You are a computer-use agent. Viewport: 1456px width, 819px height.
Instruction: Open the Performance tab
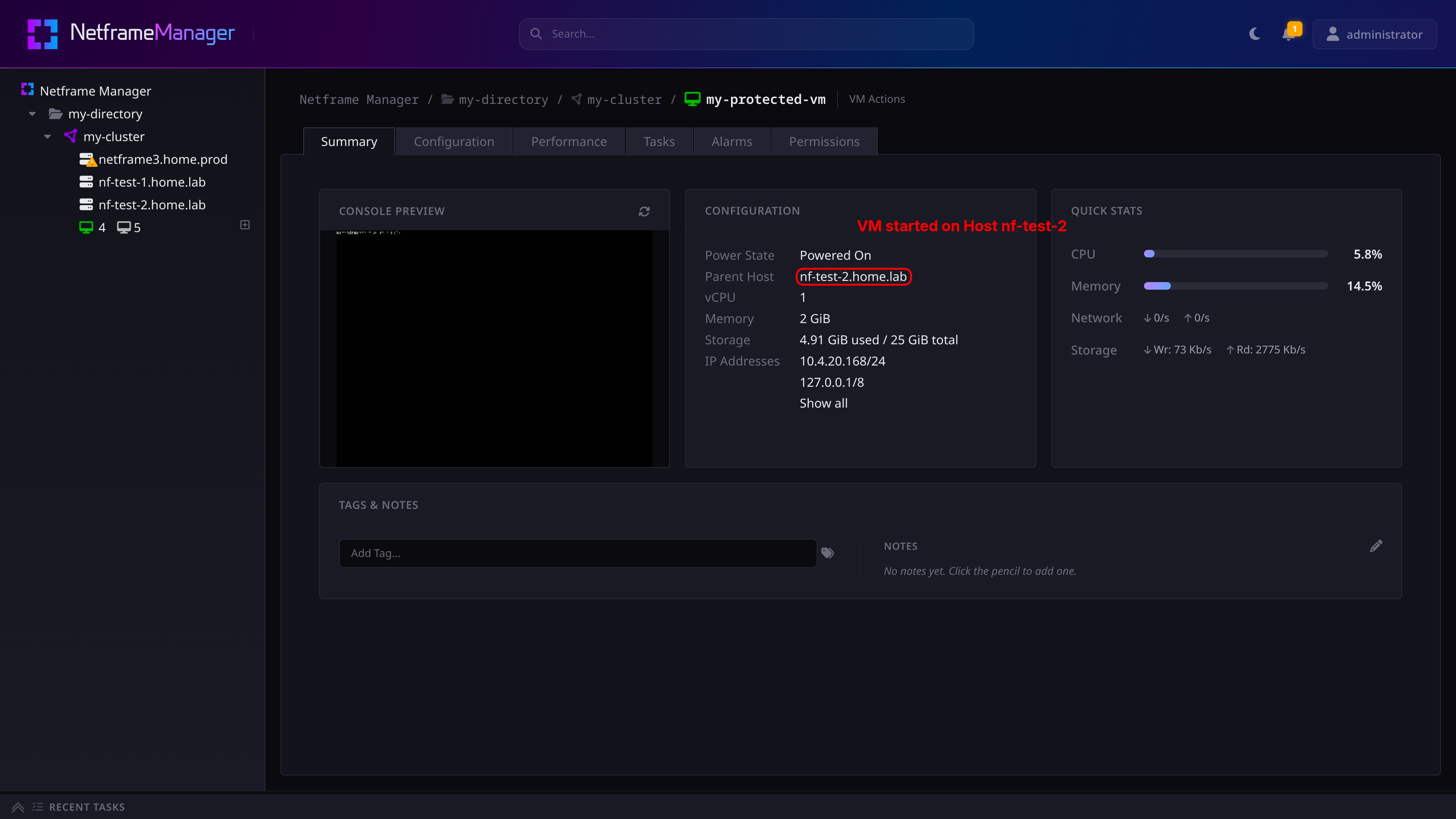pos(569,141)
